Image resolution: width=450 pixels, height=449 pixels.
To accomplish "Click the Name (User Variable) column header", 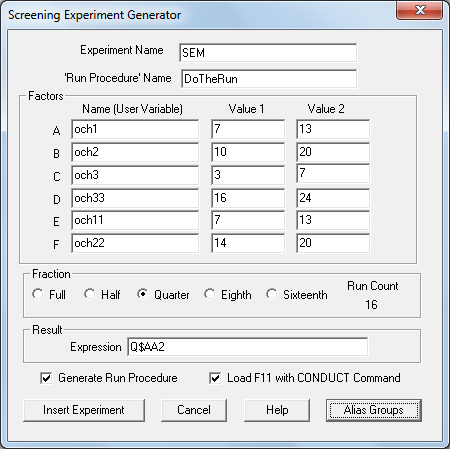I will coord(132,109).
